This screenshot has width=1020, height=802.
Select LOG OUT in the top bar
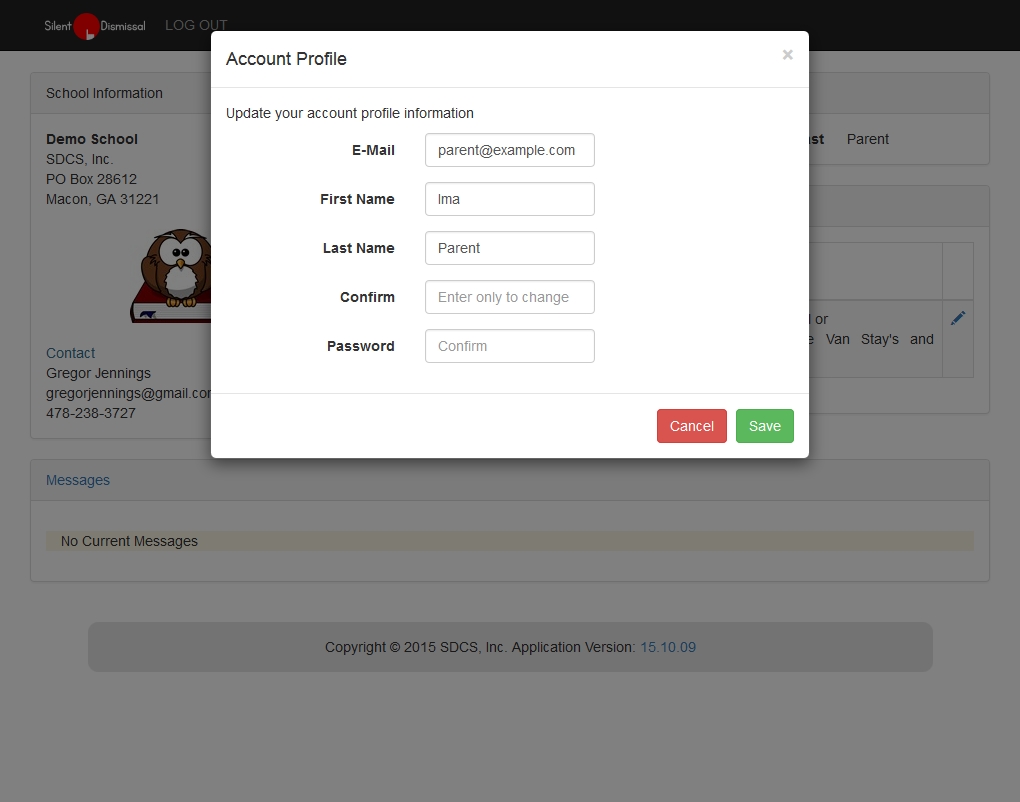(196, 25)
